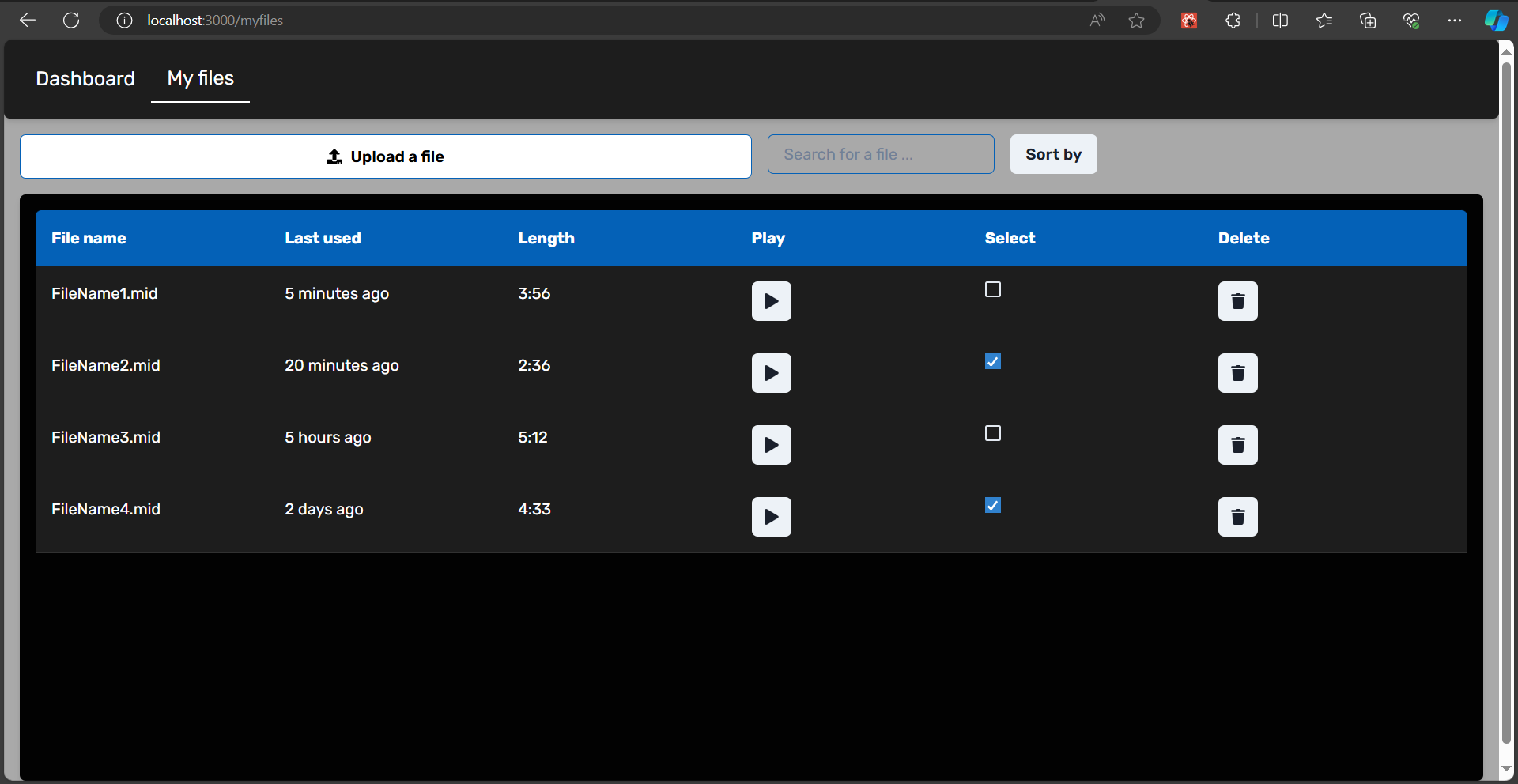This screenshot has height=784, width=1518.
Task: Click the 2:36 length value
Action: [534, 365]
